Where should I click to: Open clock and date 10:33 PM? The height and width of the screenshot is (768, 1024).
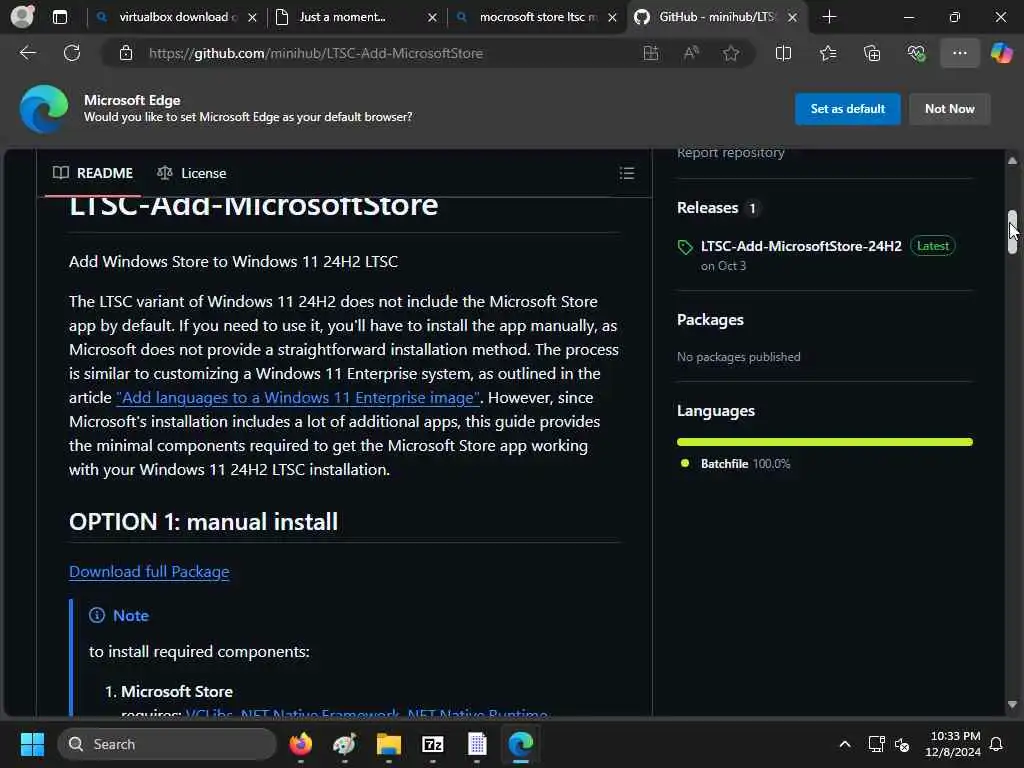(x=952, y=744)
